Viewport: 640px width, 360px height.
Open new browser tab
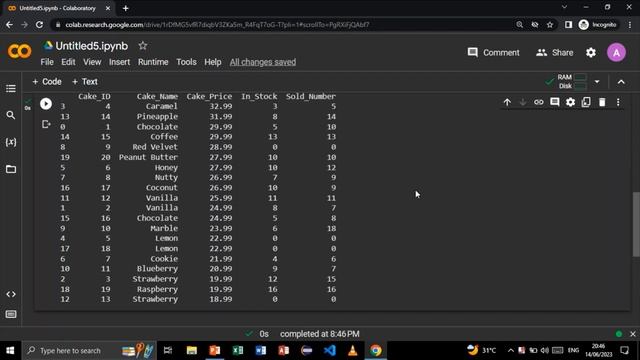125,8
